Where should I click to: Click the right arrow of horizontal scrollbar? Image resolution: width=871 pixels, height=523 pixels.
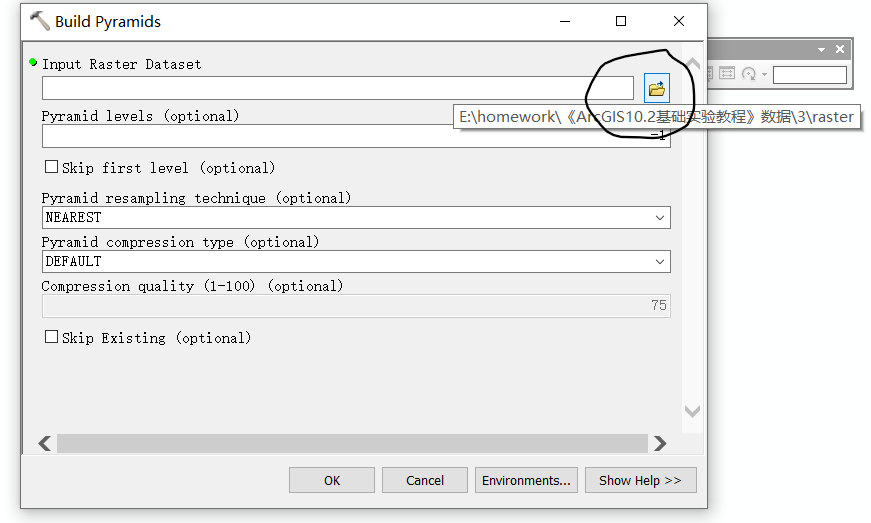[x=660, y=444]
